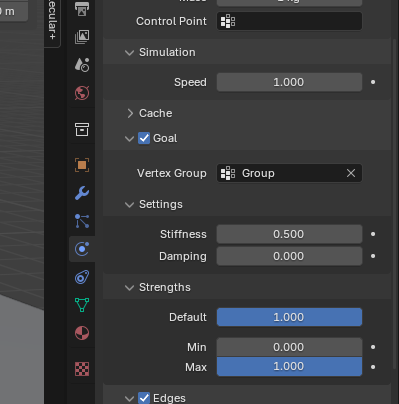
Task: Animate the Min strength property dot
Action: [373, 347]
